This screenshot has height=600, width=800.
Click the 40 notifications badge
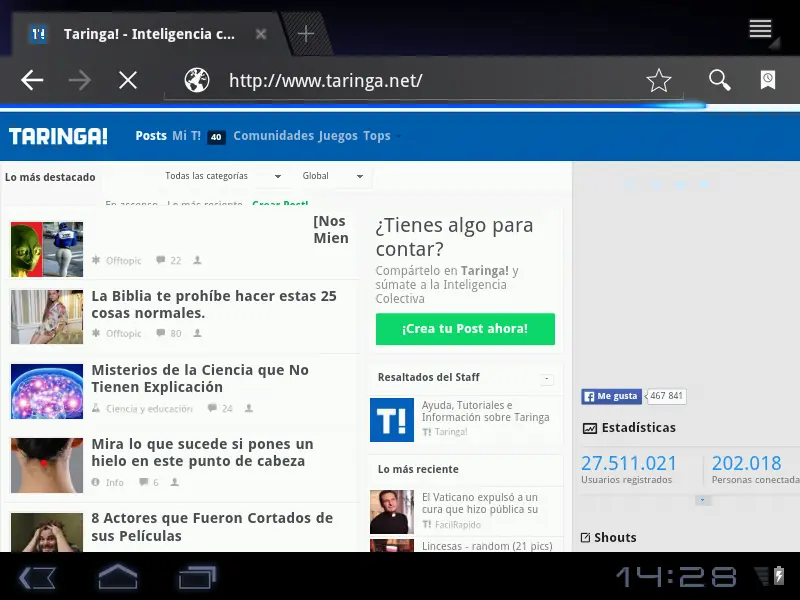tap(216, 137)
